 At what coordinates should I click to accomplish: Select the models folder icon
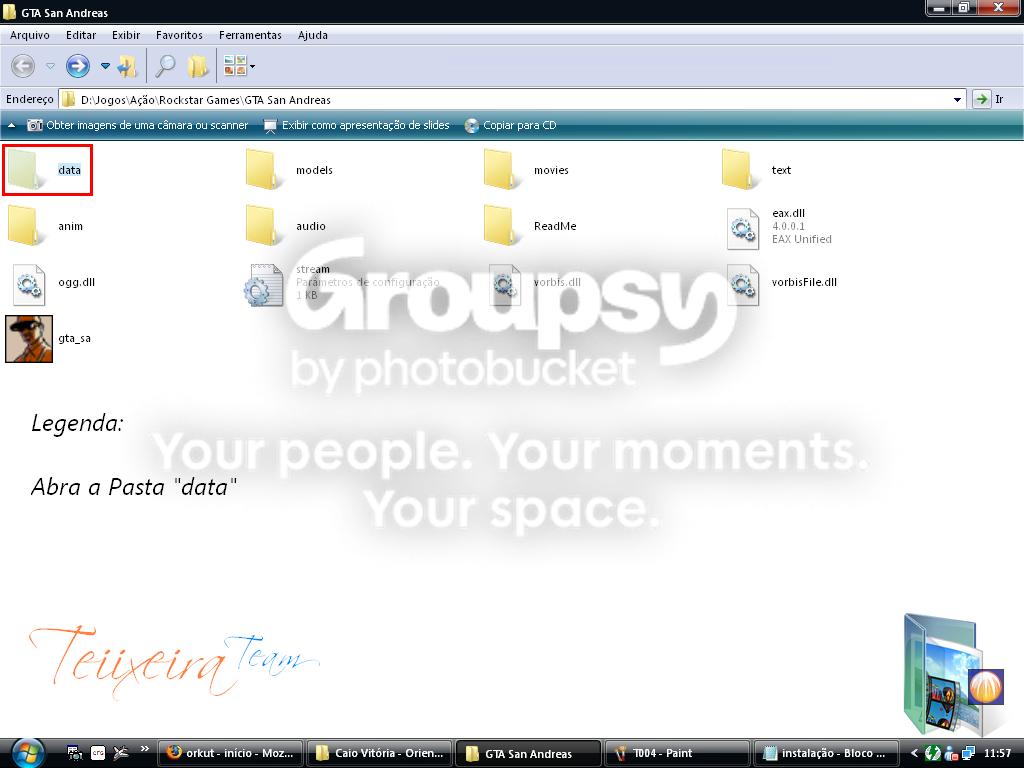263,170
